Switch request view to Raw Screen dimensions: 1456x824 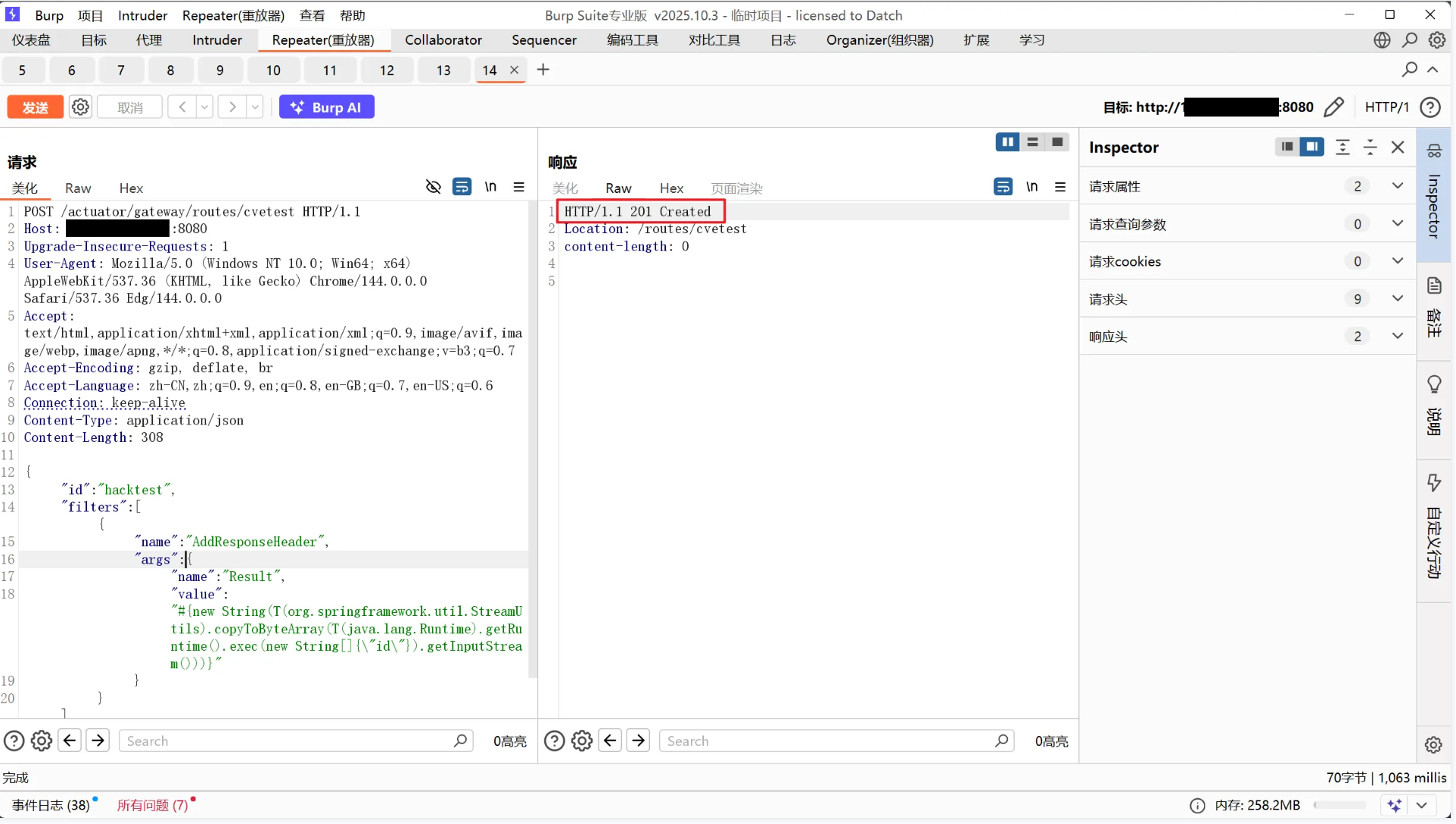coord(78,188)
